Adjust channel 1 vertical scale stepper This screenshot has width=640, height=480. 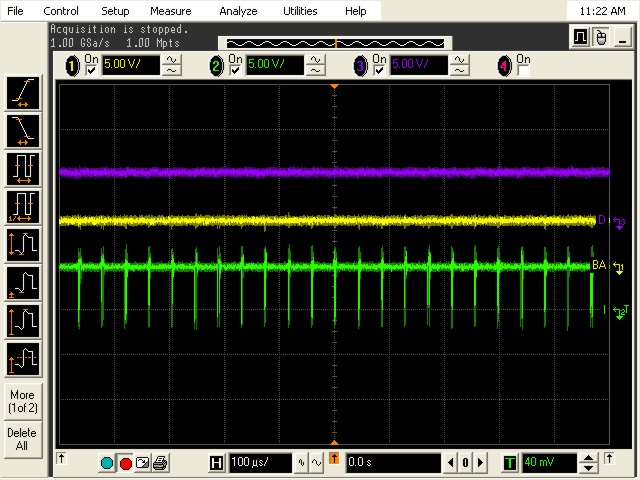click(x=172, y=66)
